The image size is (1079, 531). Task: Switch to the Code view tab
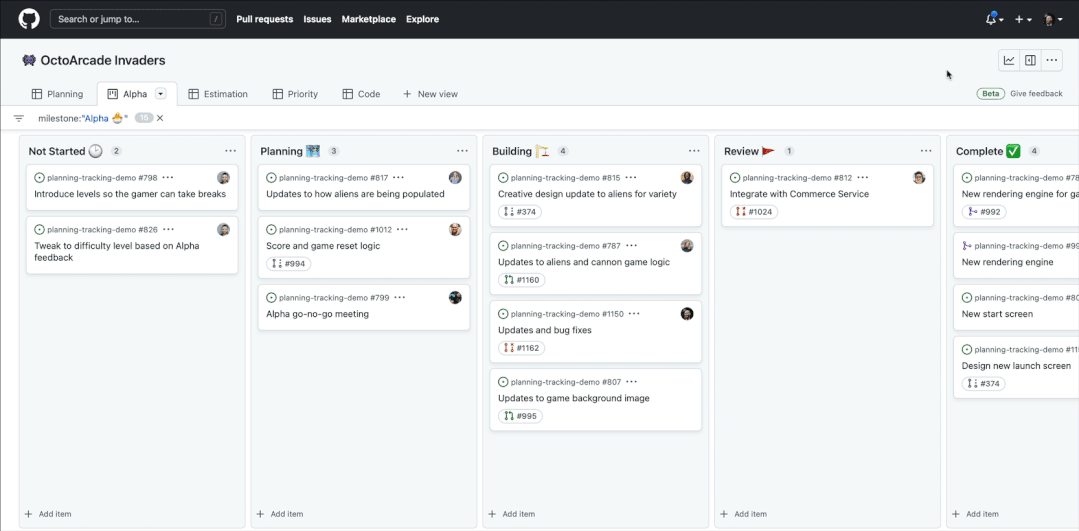[x=361, y=94]
